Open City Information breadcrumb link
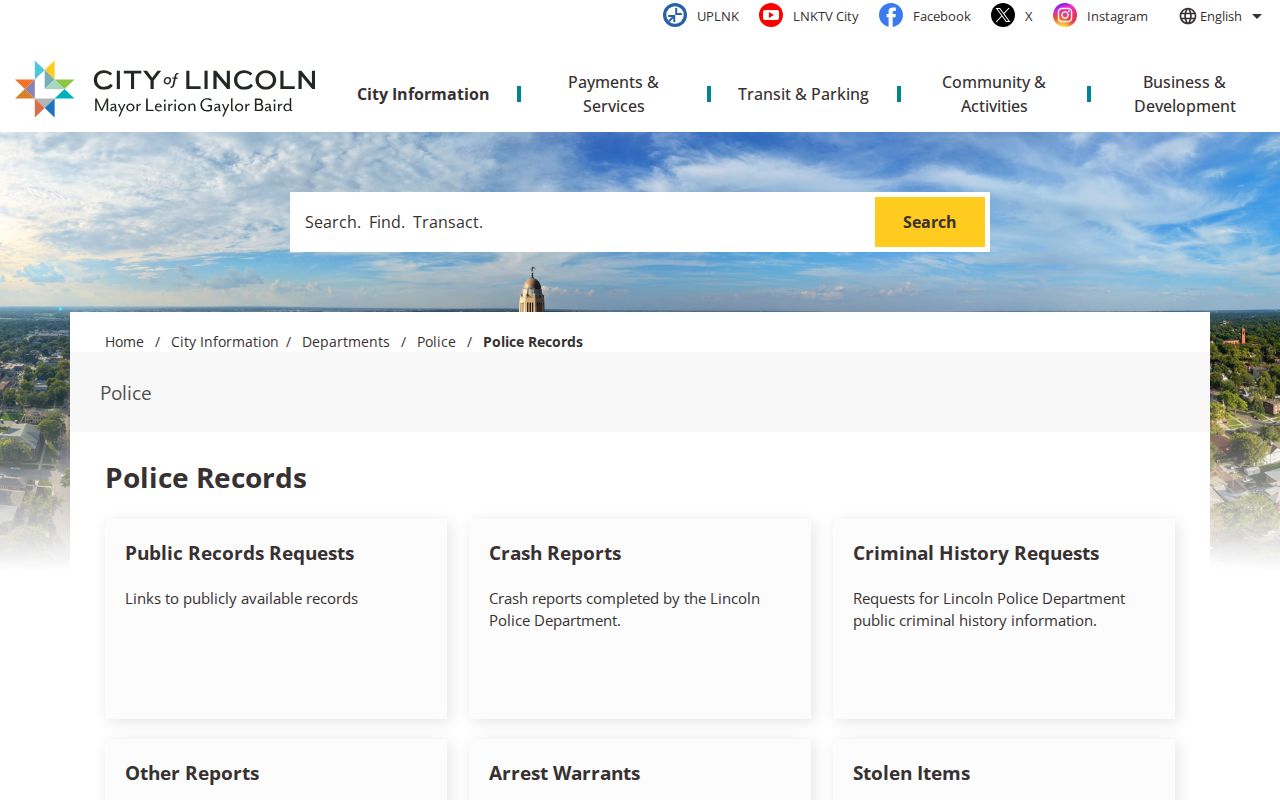Image resolution: width=1280 pixels, height=800 pixels. click(225, 342)
